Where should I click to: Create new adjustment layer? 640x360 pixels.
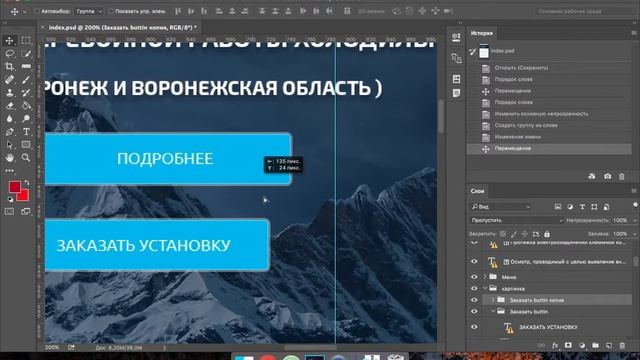[582, 345]
